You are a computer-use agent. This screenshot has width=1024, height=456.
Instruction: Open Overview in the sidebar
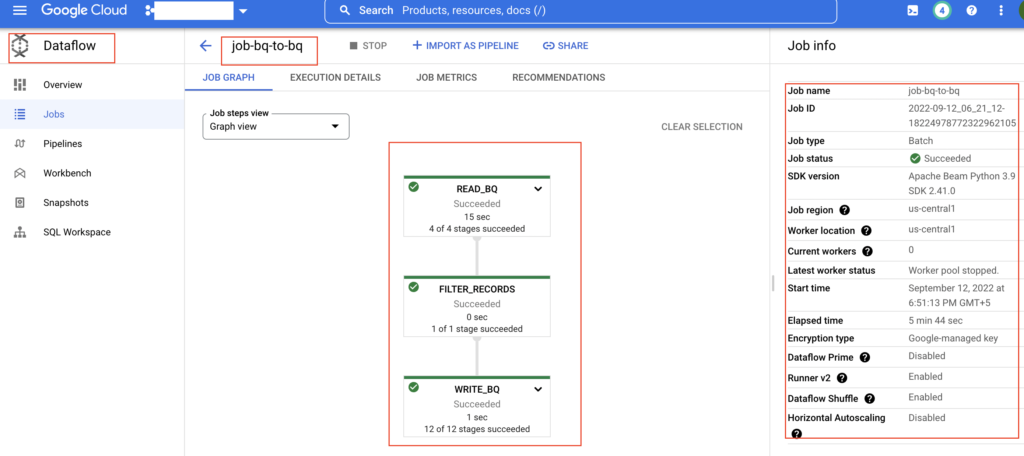[63, 84]
